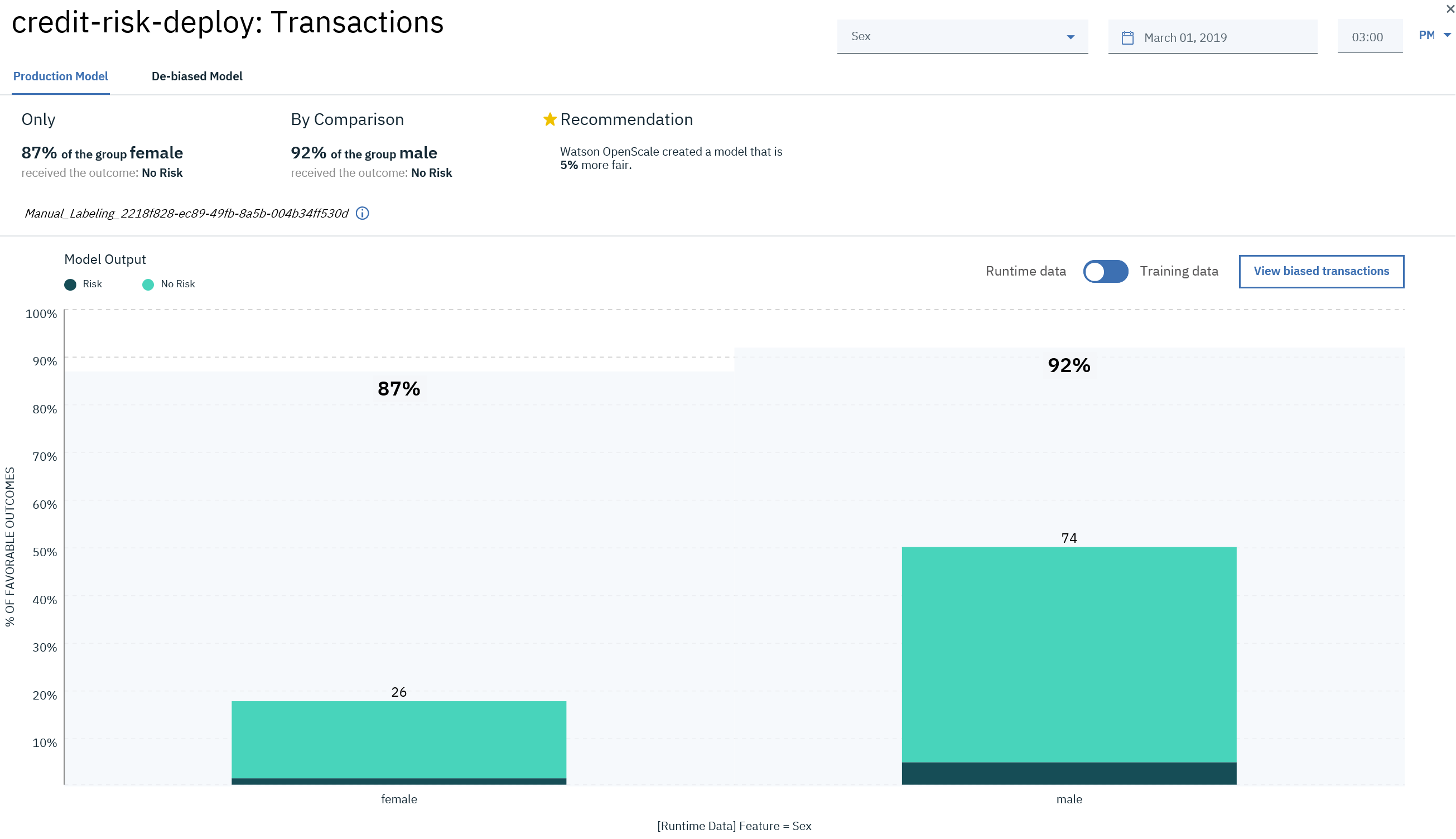Click the Risk legend dark dot

(70, 285)
